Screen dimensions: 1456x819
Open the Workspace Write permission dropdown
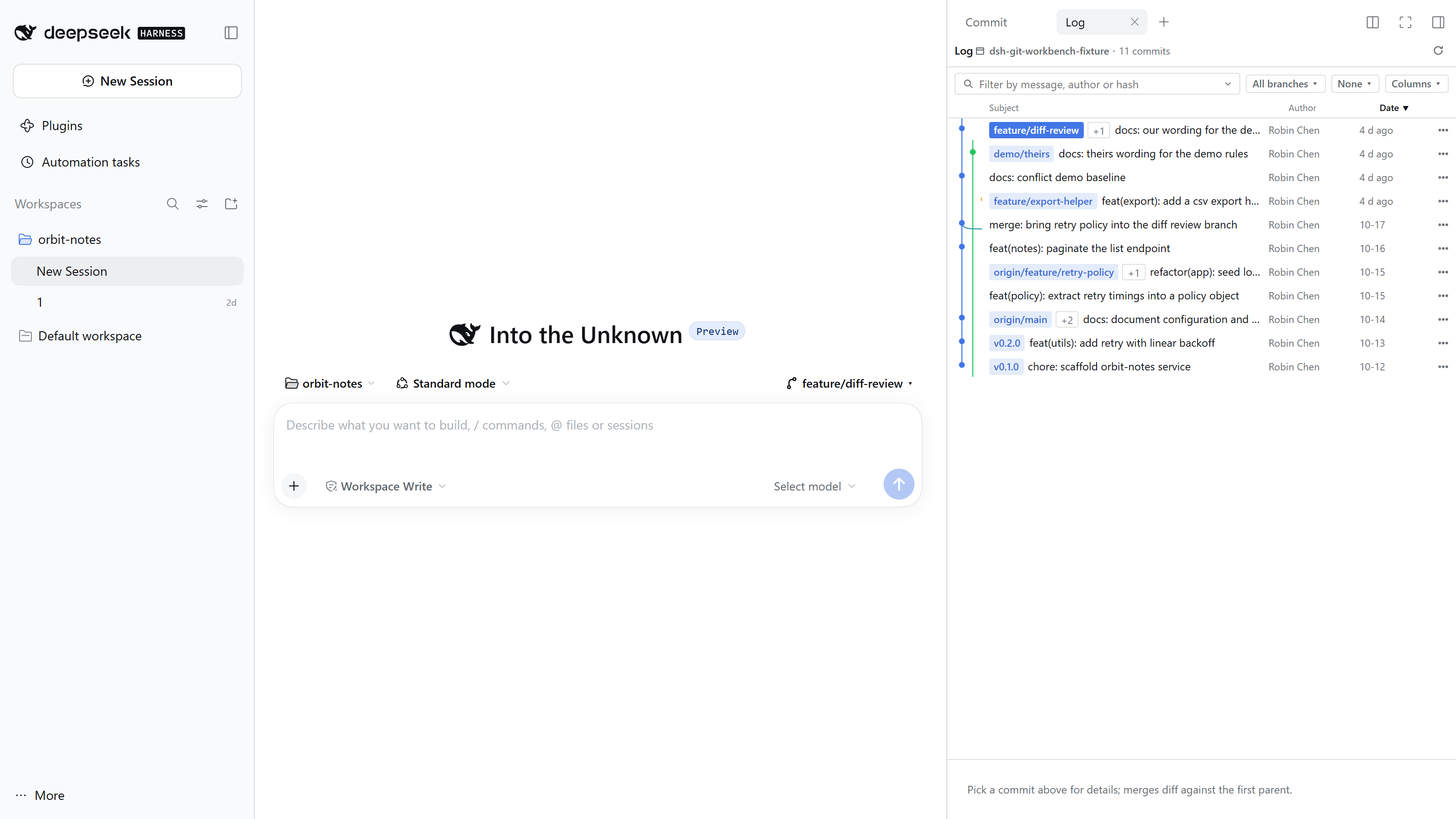(387, 486)
